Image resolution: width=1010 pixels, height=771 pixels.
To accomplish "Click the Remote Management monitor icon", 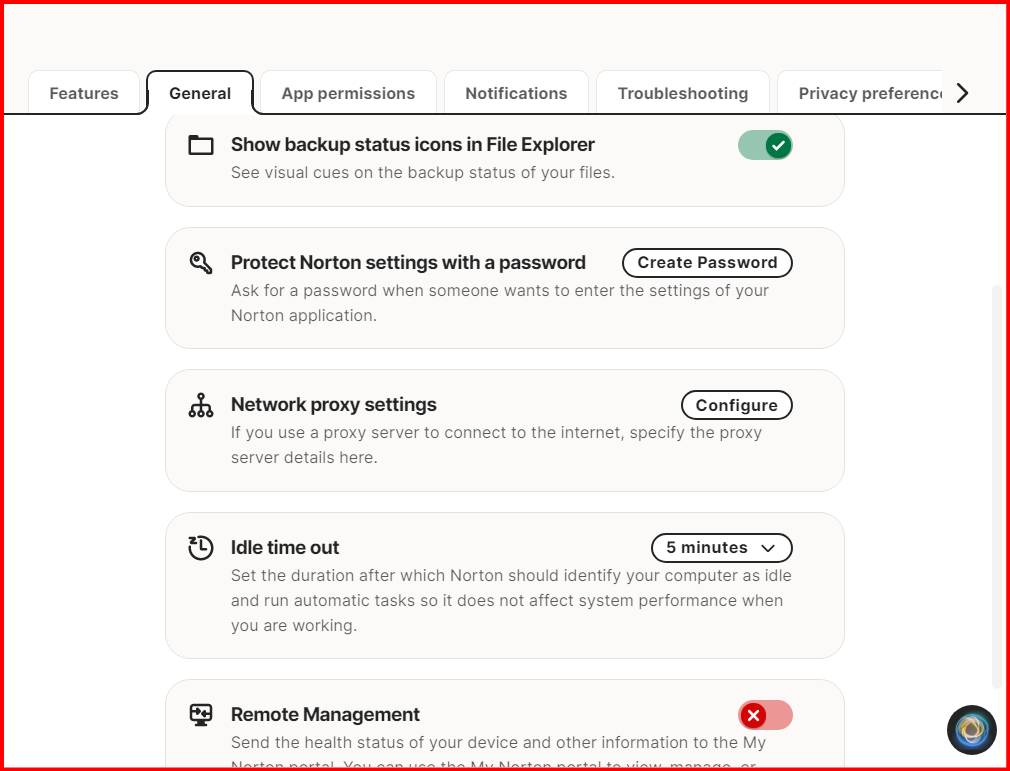I will point(201,715).
